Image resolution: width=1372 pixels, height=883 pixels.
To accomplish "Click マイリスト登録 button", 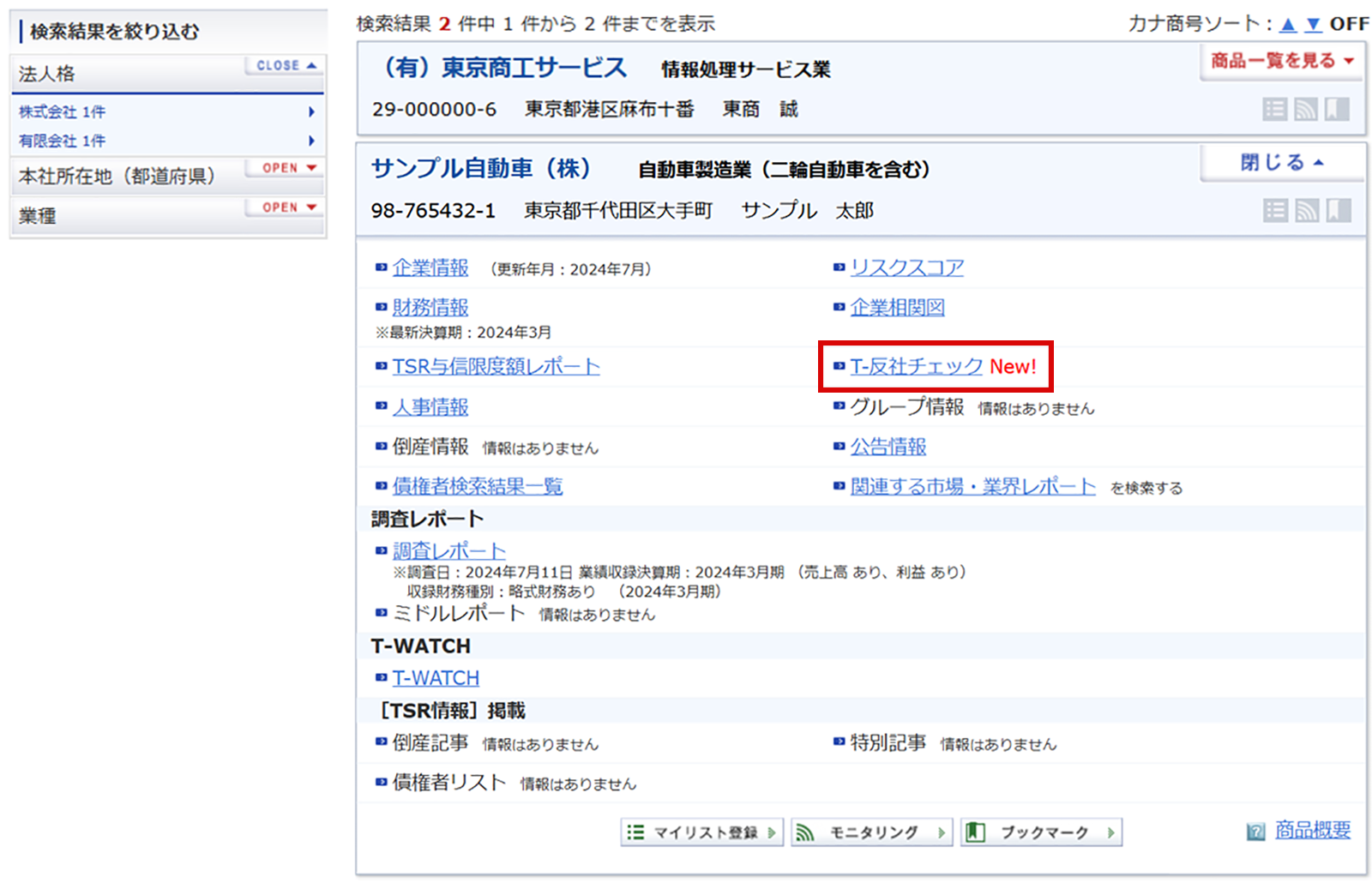I will pyautogui.click(x=702, y=832).
